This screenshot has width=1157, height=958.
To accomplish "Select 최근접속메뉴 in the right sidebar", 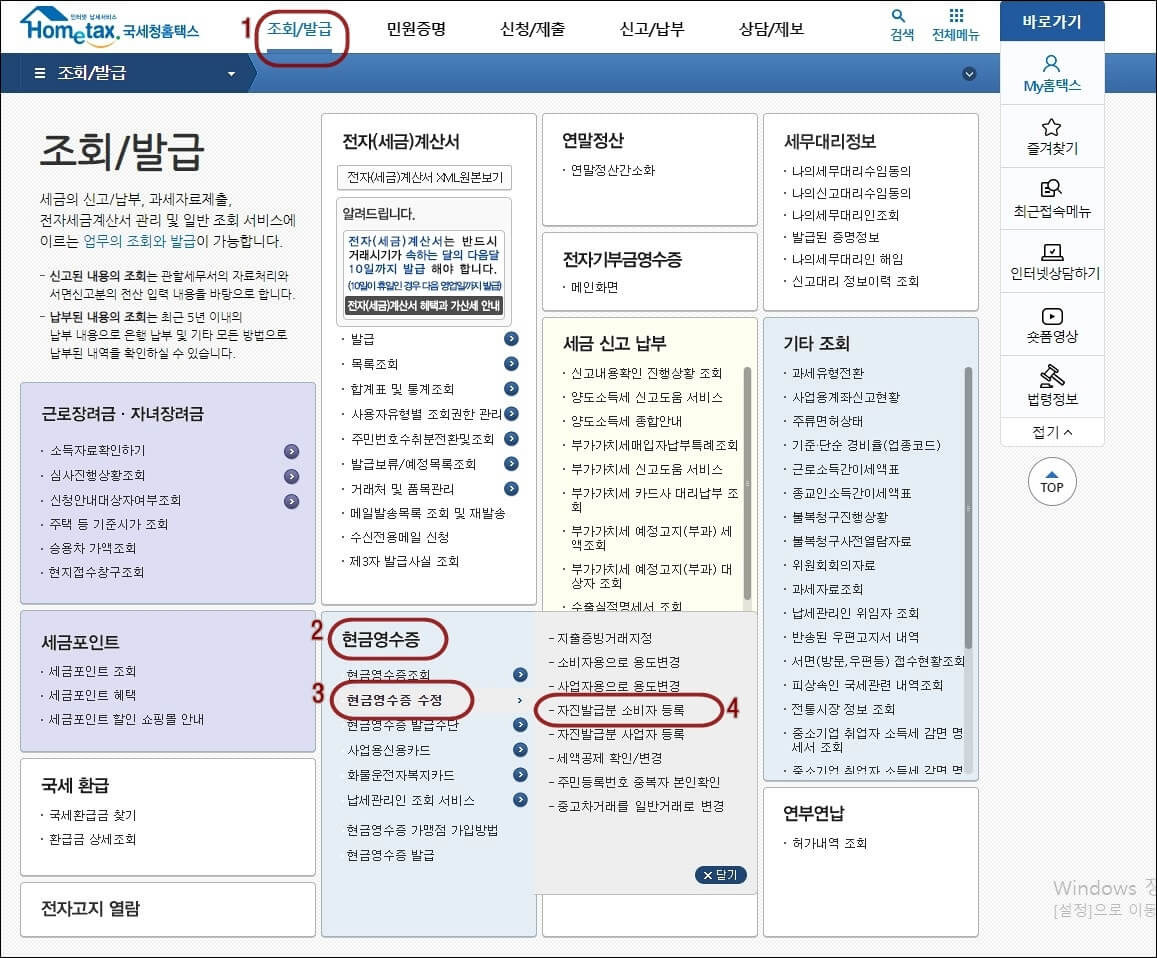I will coord(1051,195).
